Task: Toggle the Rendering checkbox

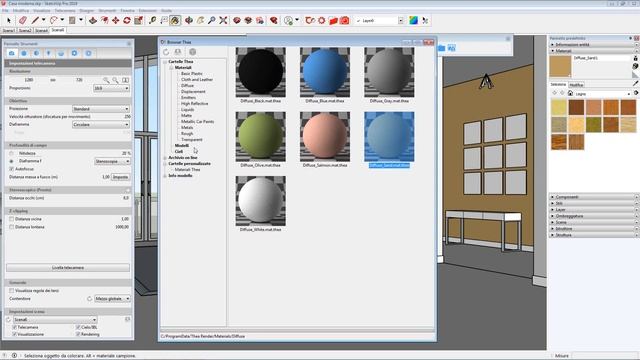Action: tap(78, 334)
